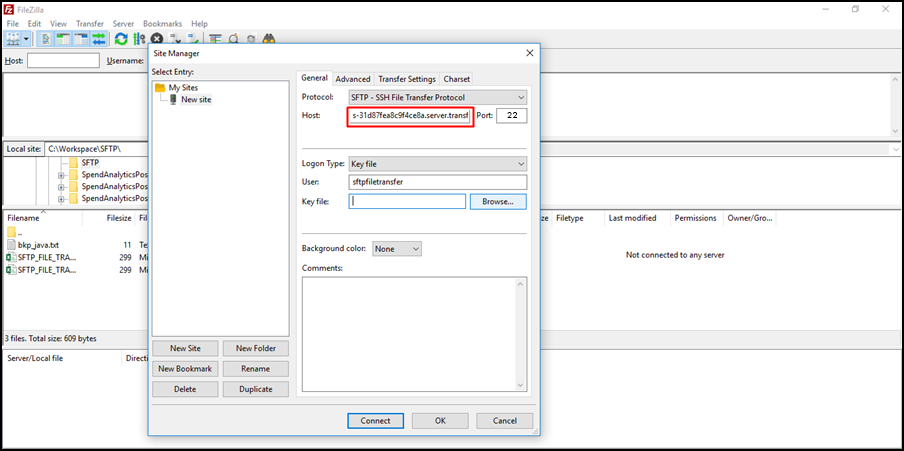Open the File menu
This screenshot has width=904, height=451.
click(13, 24)
